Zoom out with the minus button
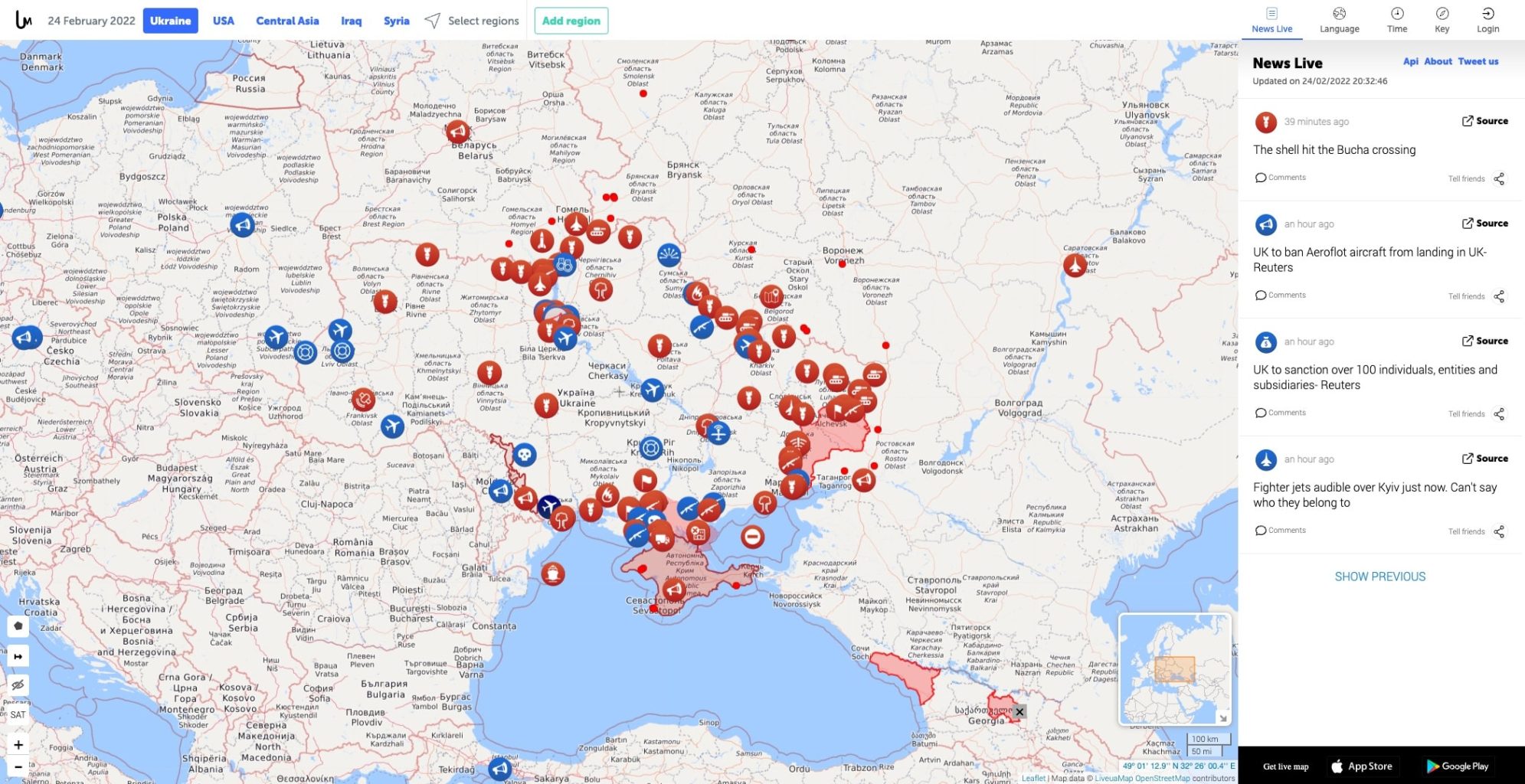The height and width of the screenshot is (784, 1525). [x=18, y=766]
